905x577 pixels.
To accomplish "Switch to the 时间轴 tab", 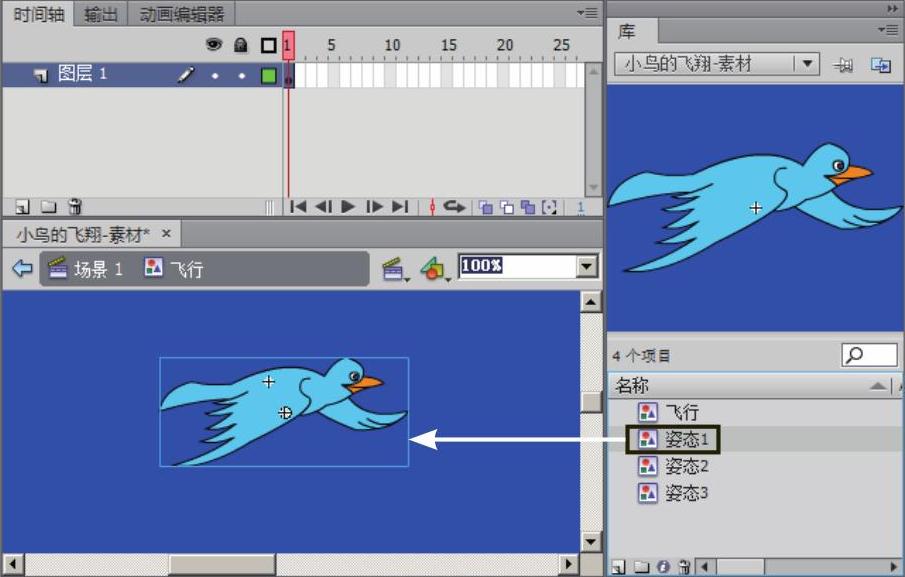I will [x=39, y=14].
